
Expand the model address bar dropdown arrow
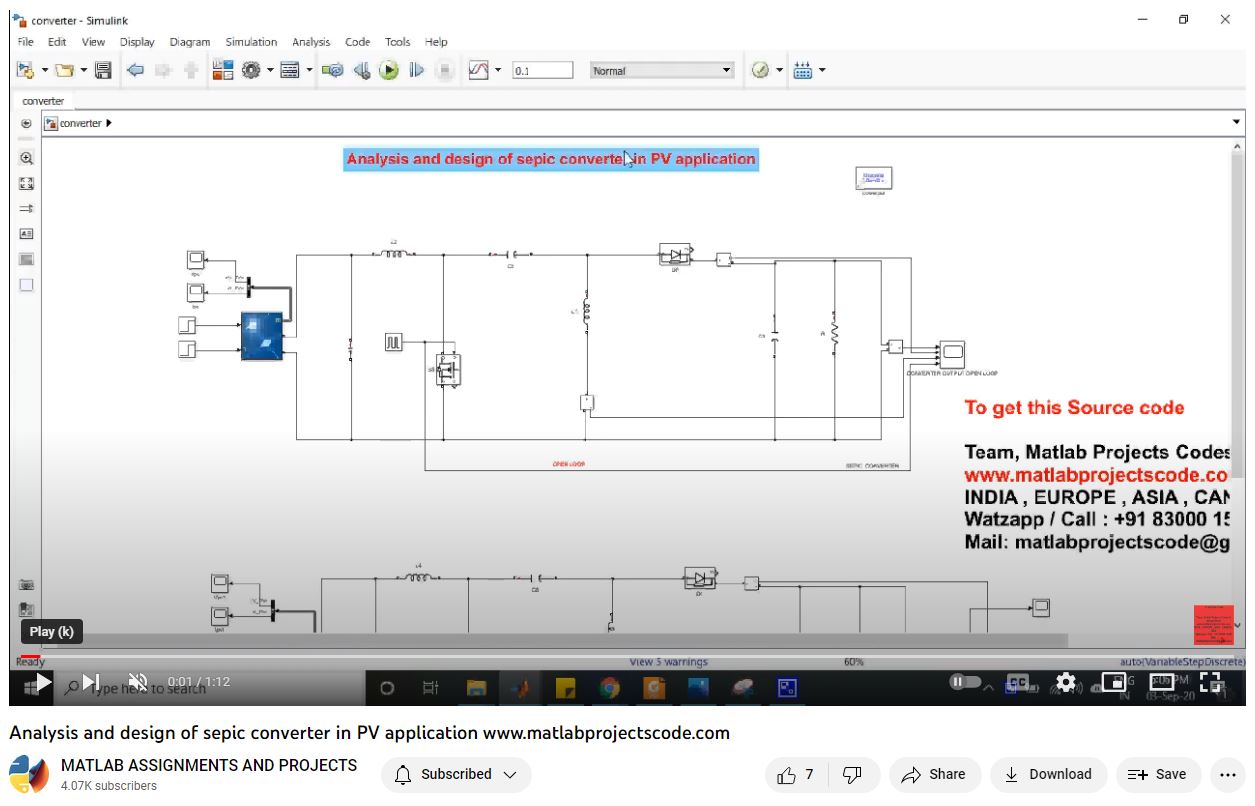pos(1236,123)
